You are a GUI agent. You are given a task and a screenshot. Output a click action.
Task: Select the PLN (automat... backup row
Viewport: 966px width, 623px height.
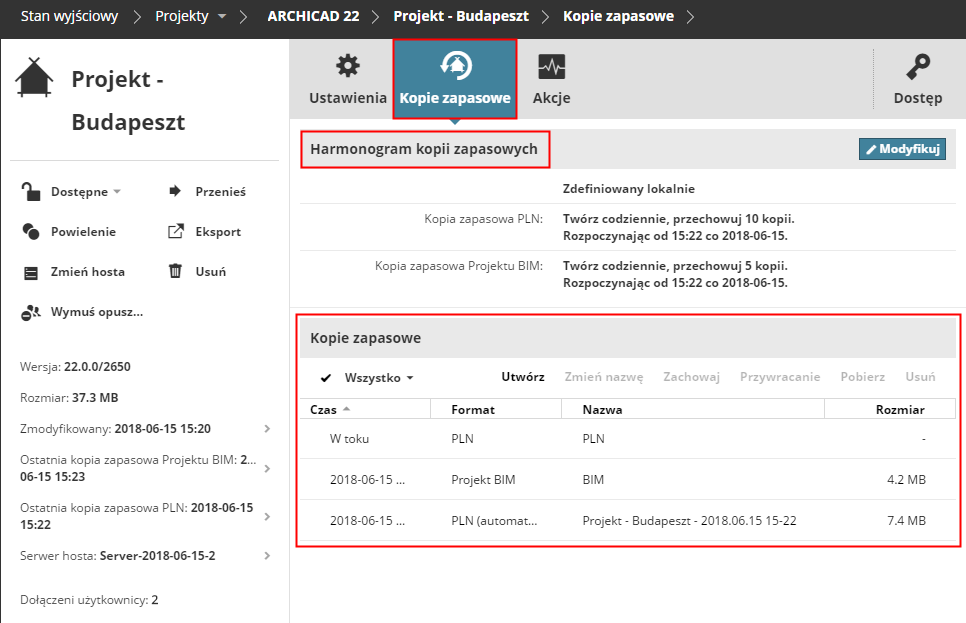[x=628, y=521]
